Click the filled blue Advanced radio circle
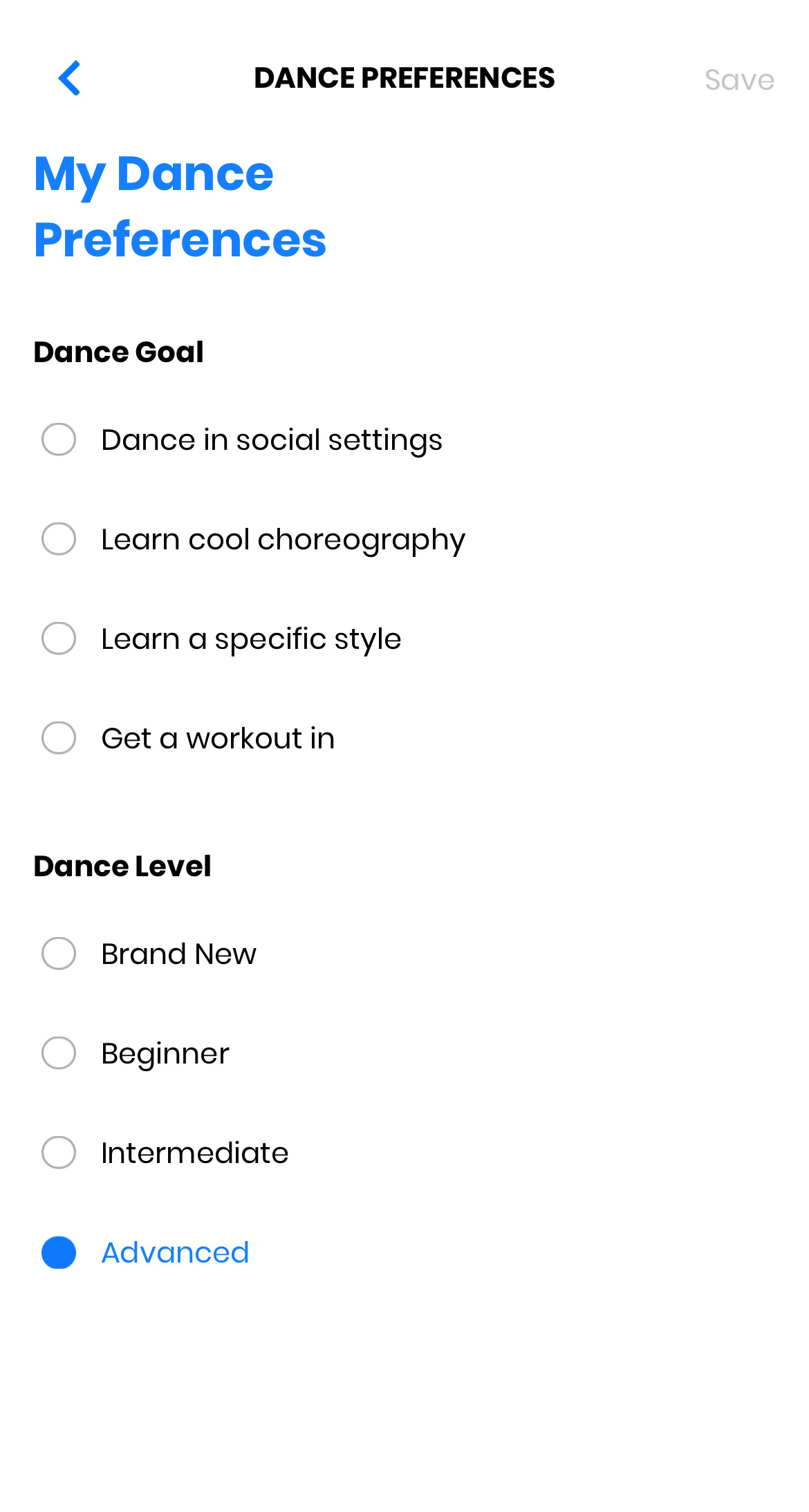The image size is (809, 1512). click(59, 1252)
